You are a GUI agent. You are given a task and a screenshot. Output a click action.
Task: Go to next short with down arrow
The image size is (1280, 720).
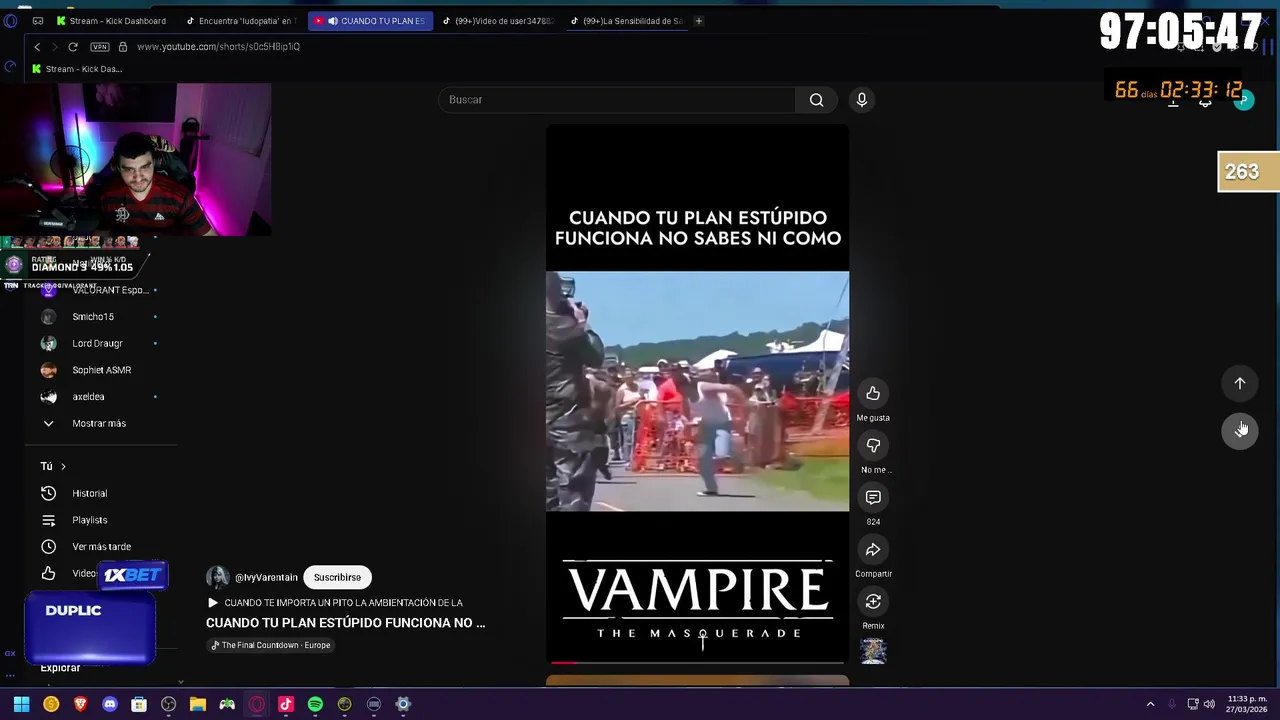tap(1240, 430)
